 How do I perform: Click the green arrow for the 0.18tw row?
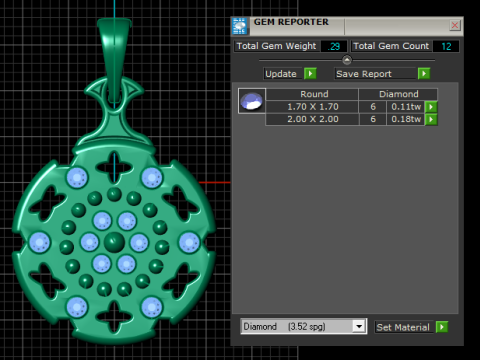click(x=431, y=119)
